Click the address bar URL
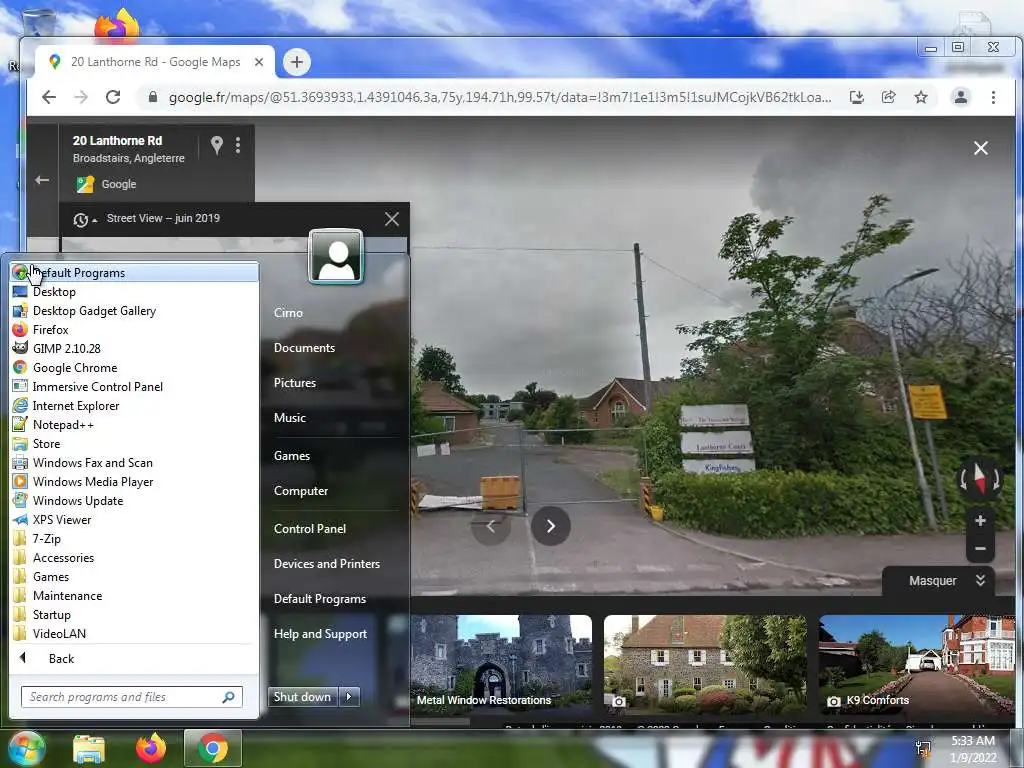The height and width of the screenshot is (768, 1024). click(x=500, y=97)
